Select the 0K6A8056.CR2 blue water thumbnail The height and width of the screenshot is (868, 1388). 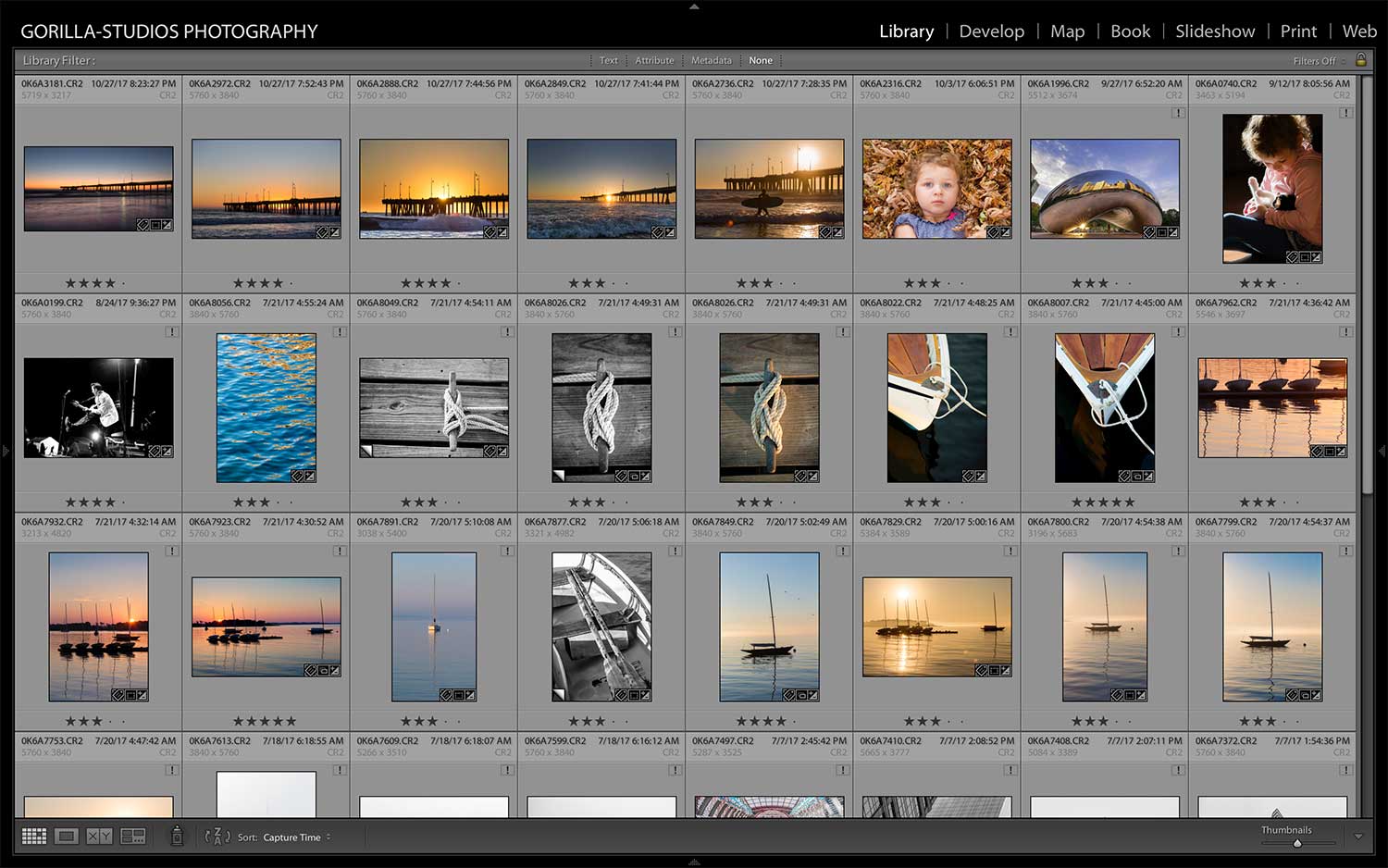(266, 408)
